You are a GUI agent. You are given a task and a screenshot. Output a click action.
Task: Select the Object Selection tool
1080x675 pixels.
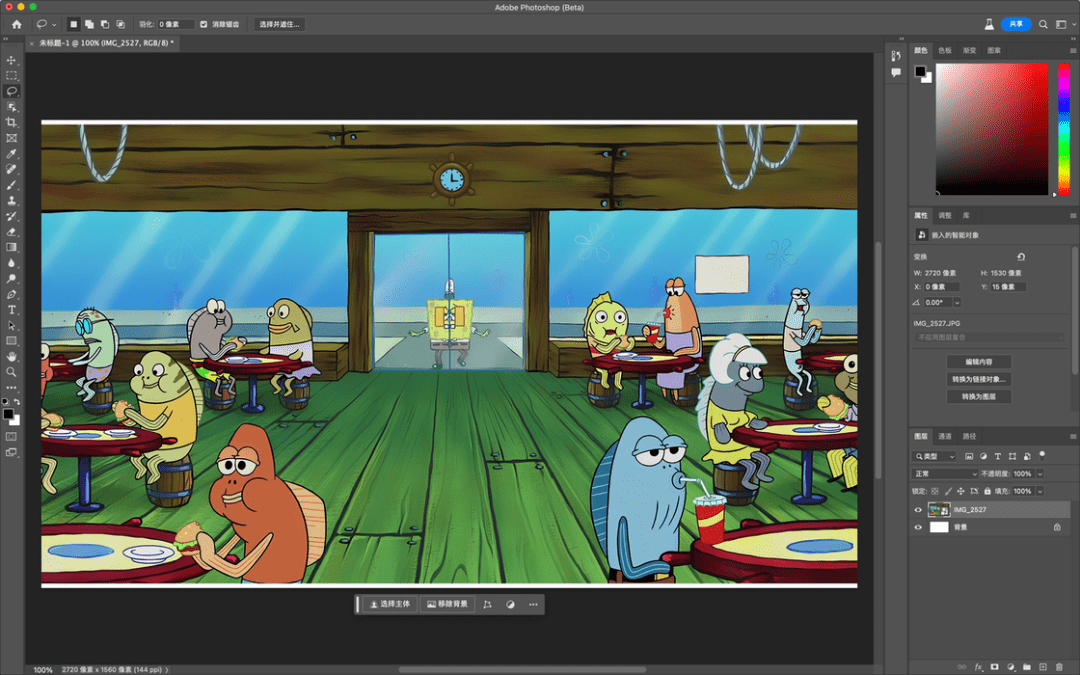[12, 107]
